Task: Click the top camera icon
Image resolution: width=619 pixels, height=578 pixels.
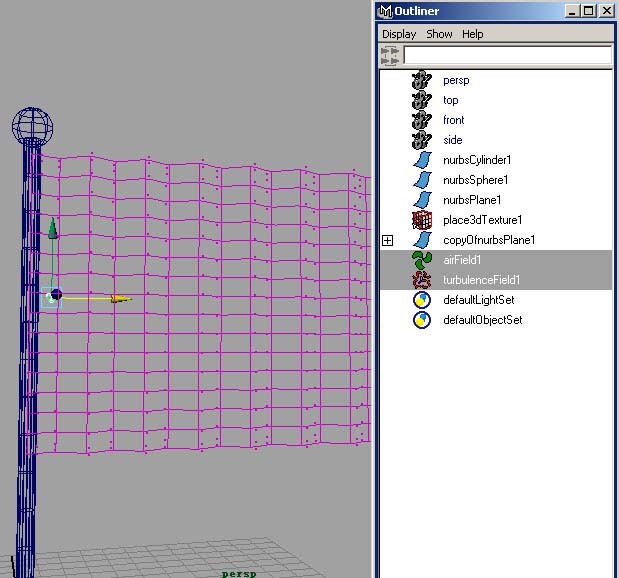Action: click(x=422, y=100)
